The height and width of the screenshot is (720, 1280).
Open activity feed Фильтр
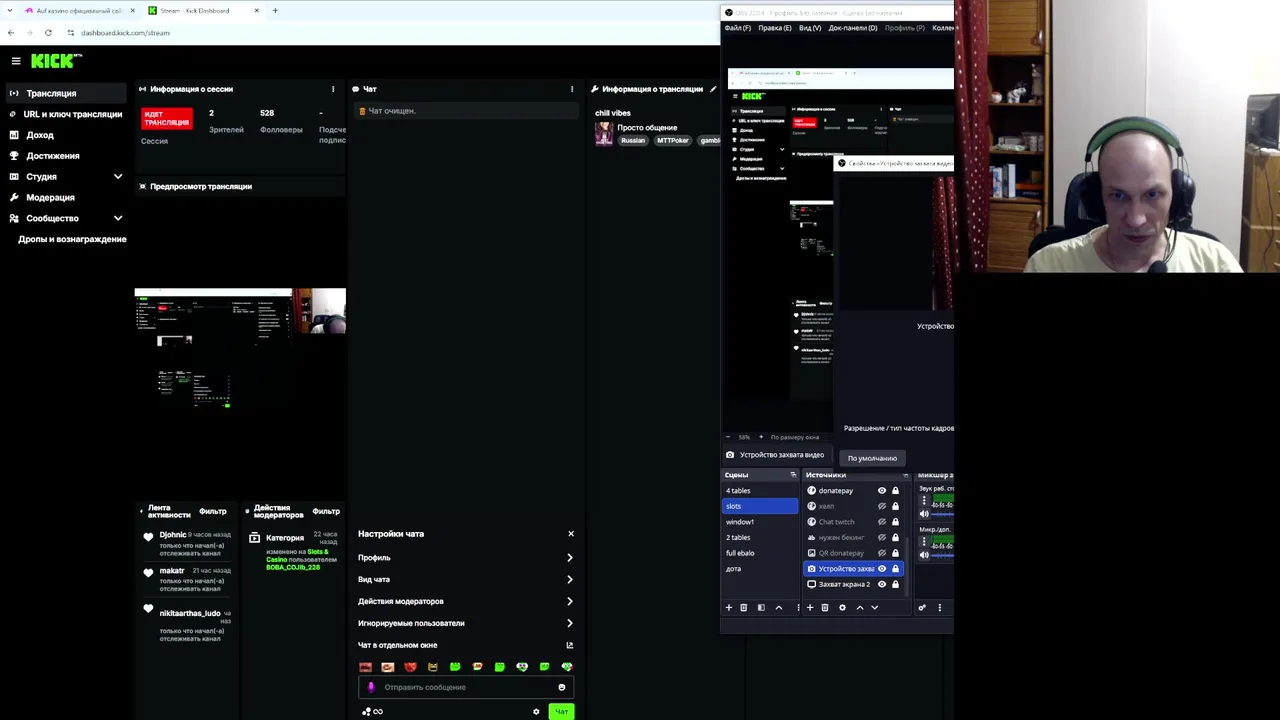(213, 512)
